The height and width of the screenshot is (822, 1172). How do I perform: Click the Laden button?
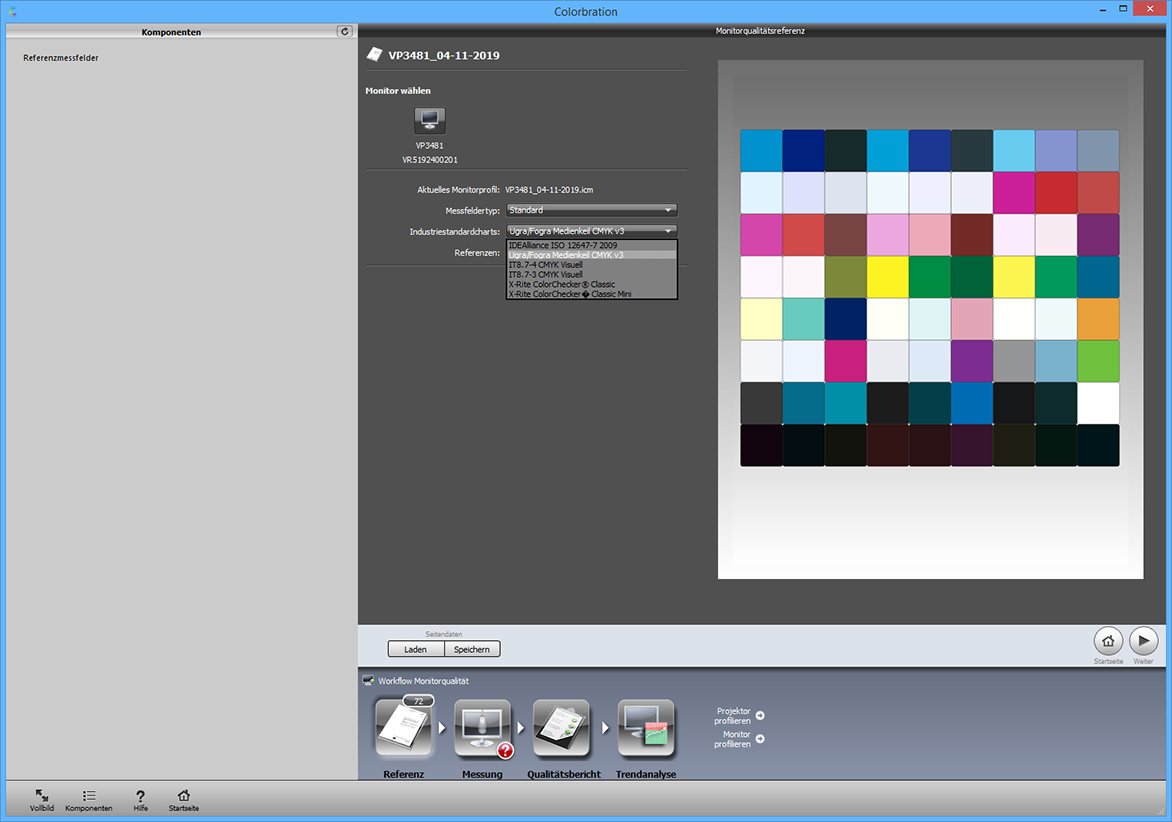(416, 649)
